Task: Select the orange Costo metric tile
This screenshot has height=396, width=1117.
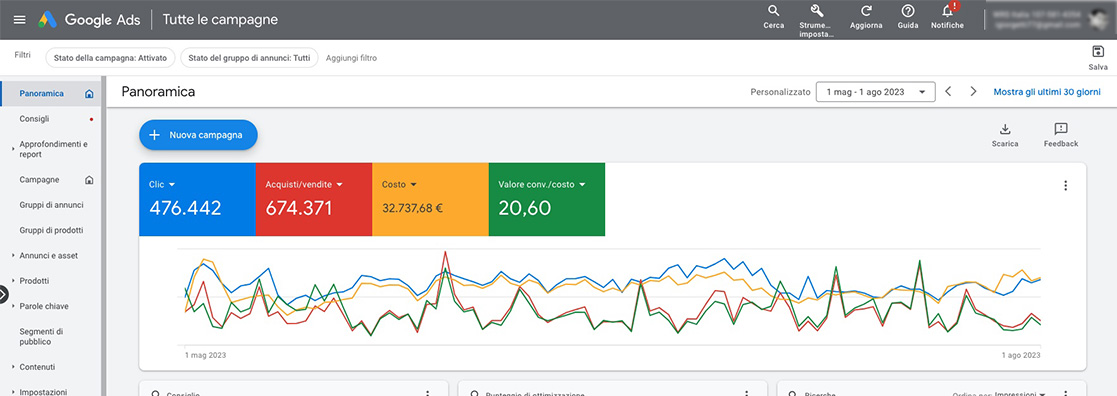Action: click(430, 199)
